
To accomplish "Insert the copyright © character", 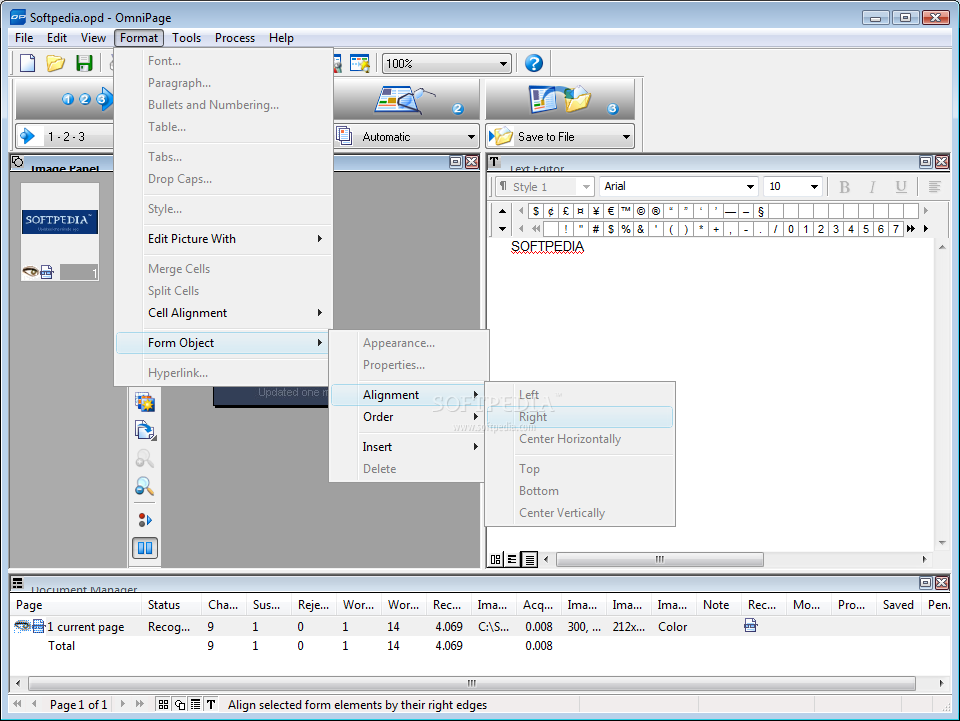I will [640, 211].
